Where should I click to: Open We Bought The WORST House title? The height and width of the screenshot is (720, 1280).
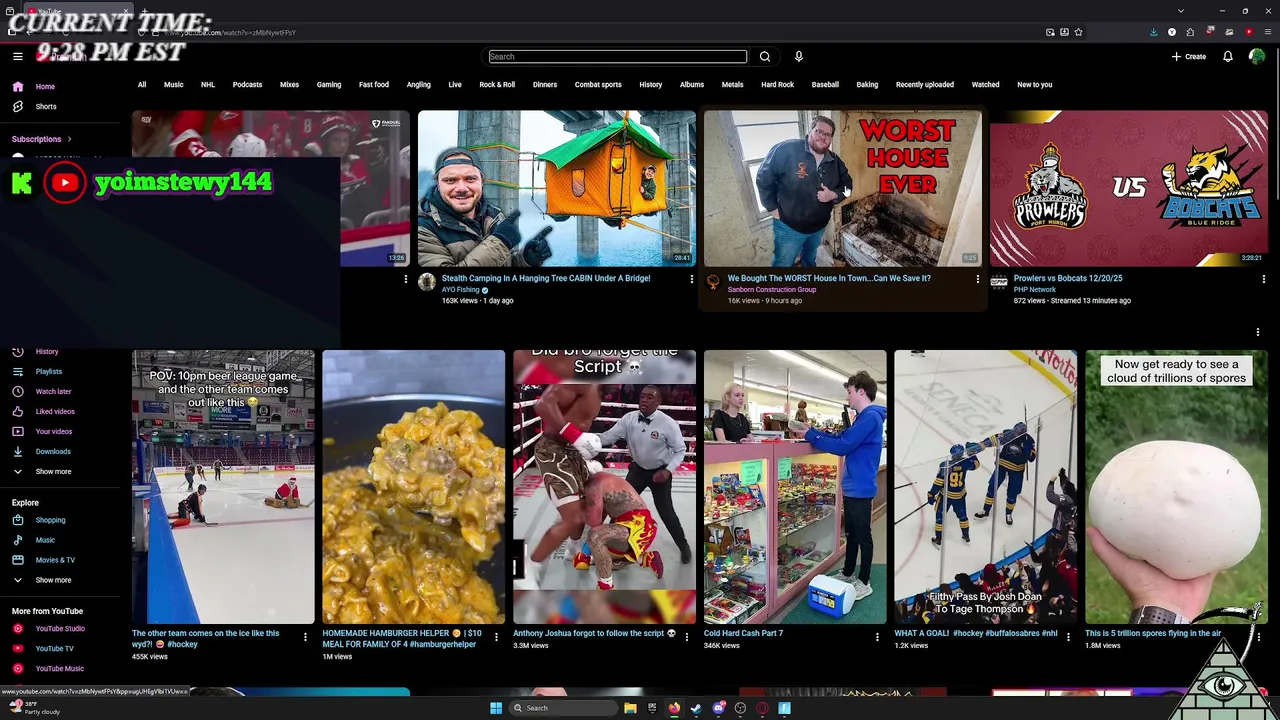click(829, 279)
